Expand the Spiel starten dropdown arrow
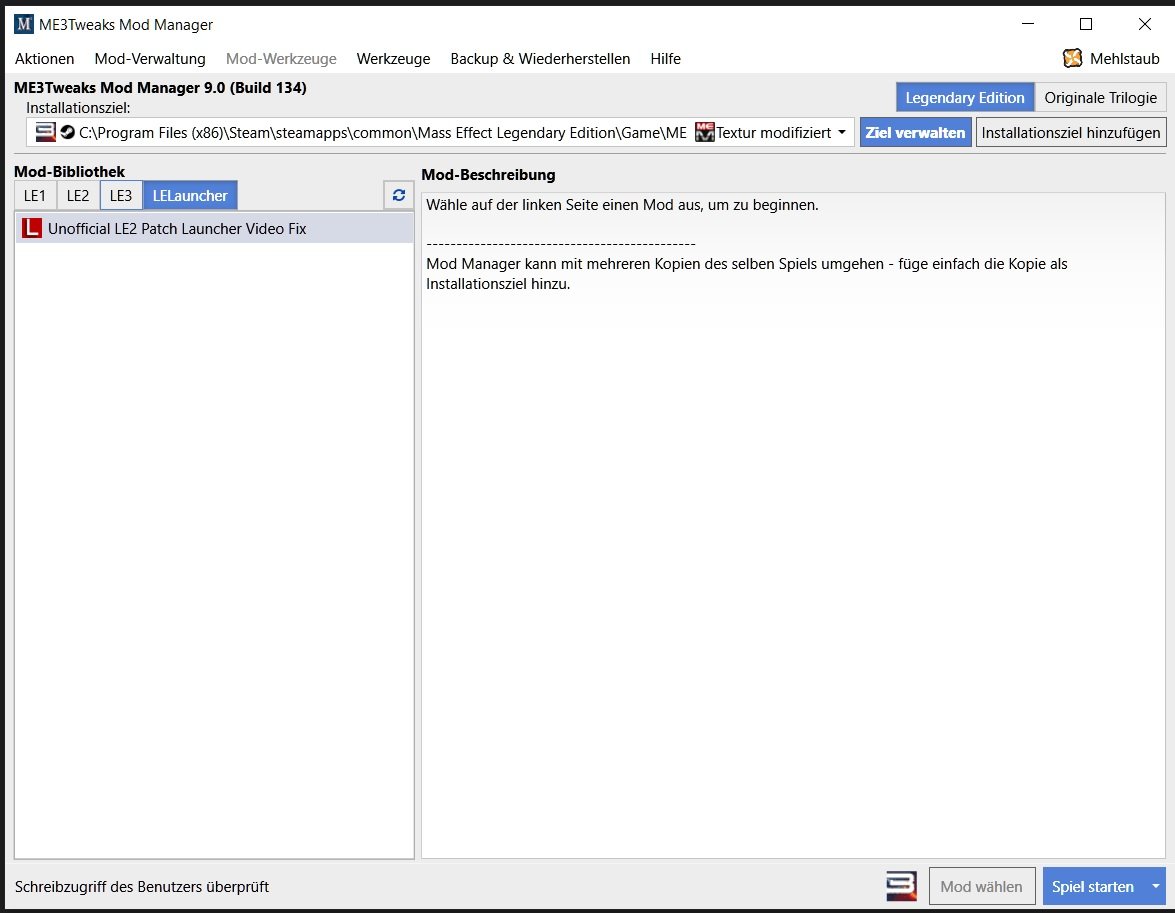 click(x=1156, y=887)
